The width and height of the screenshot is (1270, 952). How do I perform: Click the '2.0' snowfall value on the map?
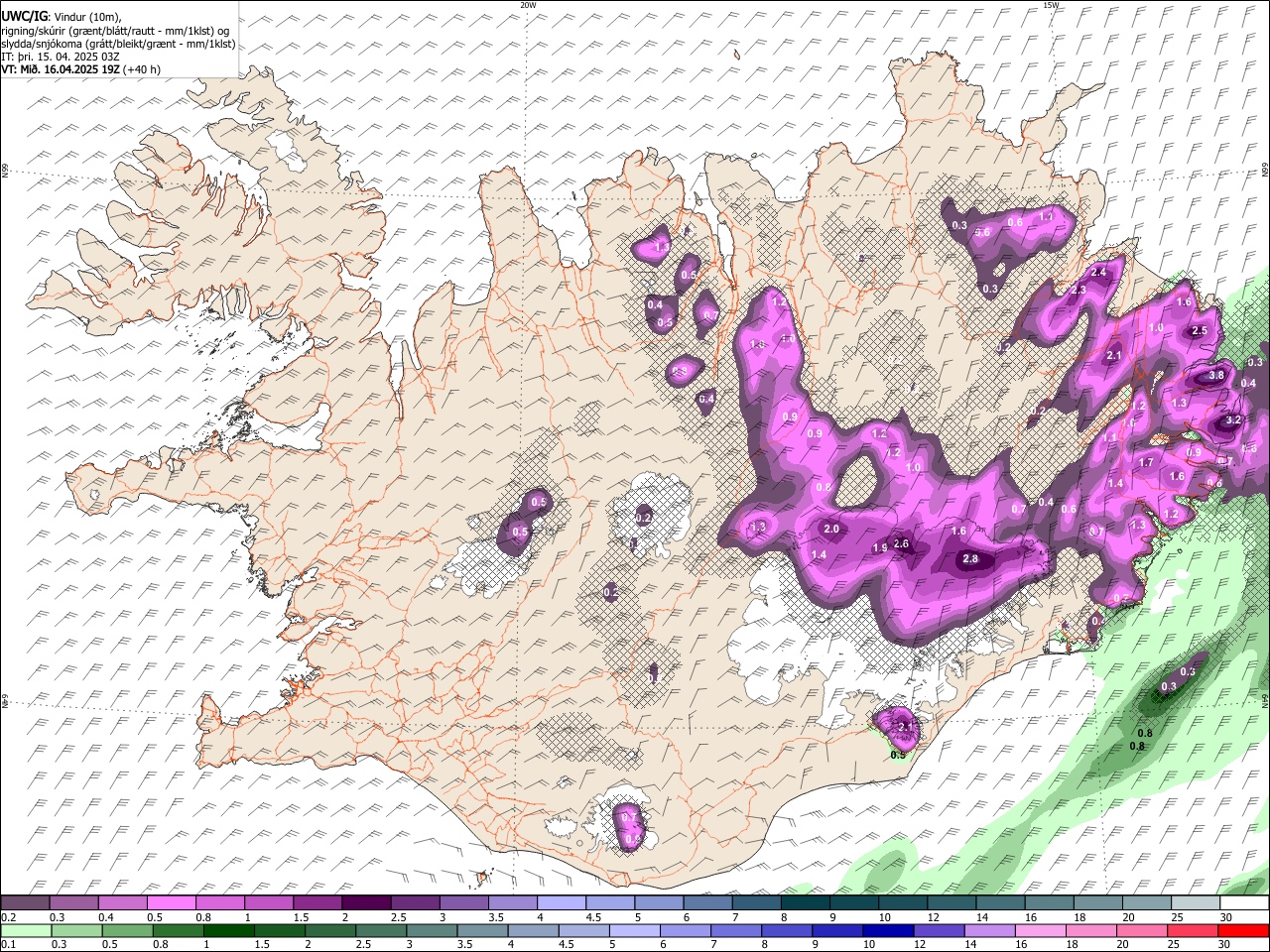[831, 530]
